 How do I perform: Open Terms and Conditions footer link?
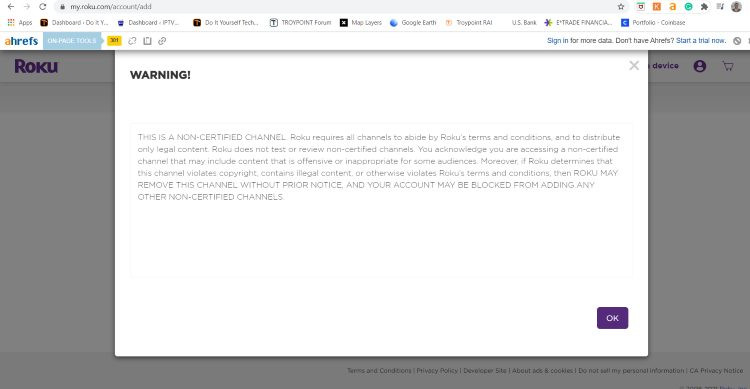pos(379,371)
